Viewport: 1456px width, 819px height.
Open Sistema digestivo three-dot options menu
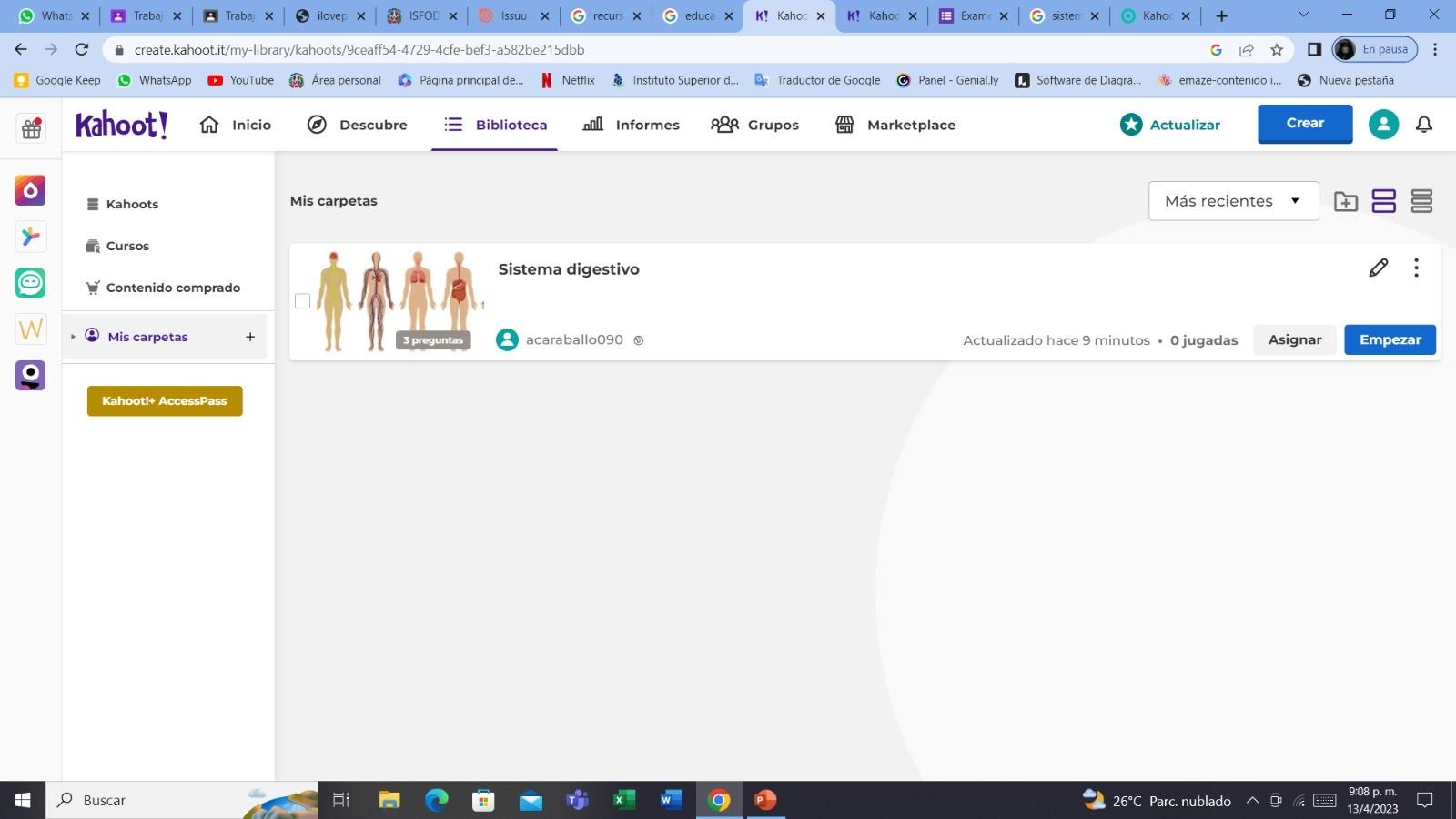tap(1416, 268)
